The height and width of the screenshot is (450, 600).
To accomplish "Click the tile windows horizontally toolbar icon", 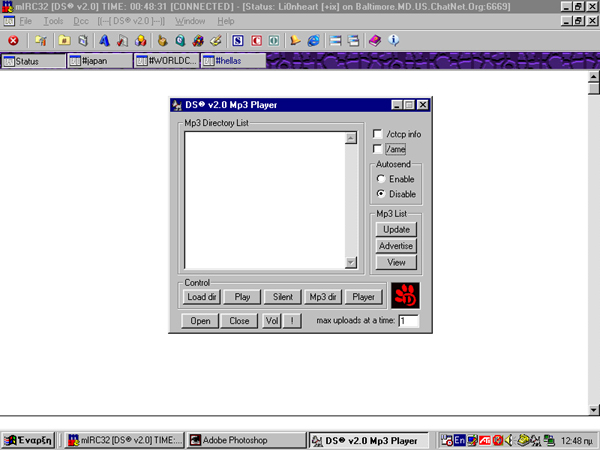I will pyautogui.click(x=335, y=41).
